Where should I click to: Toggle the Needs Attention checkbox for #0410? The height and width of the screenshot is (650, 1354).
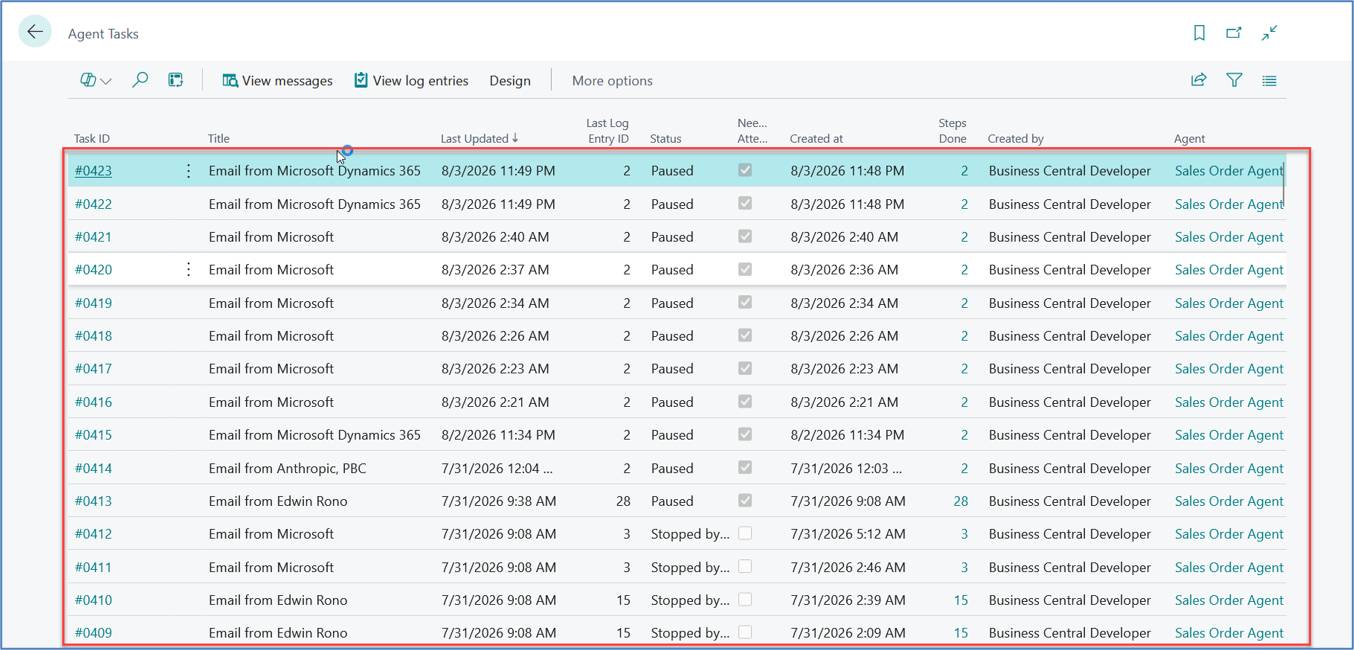click(745, 599)
